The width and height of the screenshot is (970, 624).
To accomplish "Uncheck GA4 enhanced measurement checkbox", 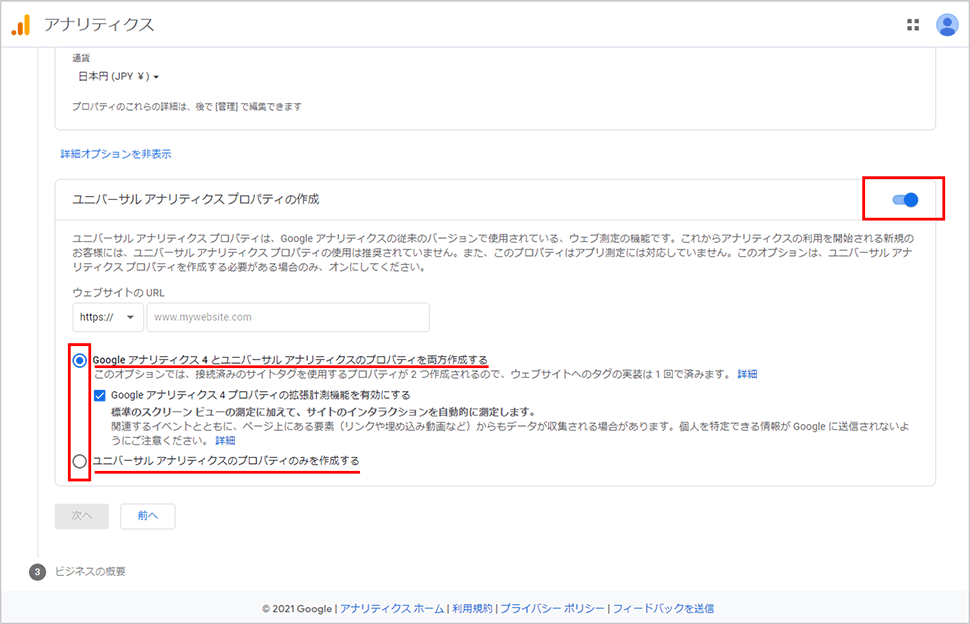I will click(100, 395).
